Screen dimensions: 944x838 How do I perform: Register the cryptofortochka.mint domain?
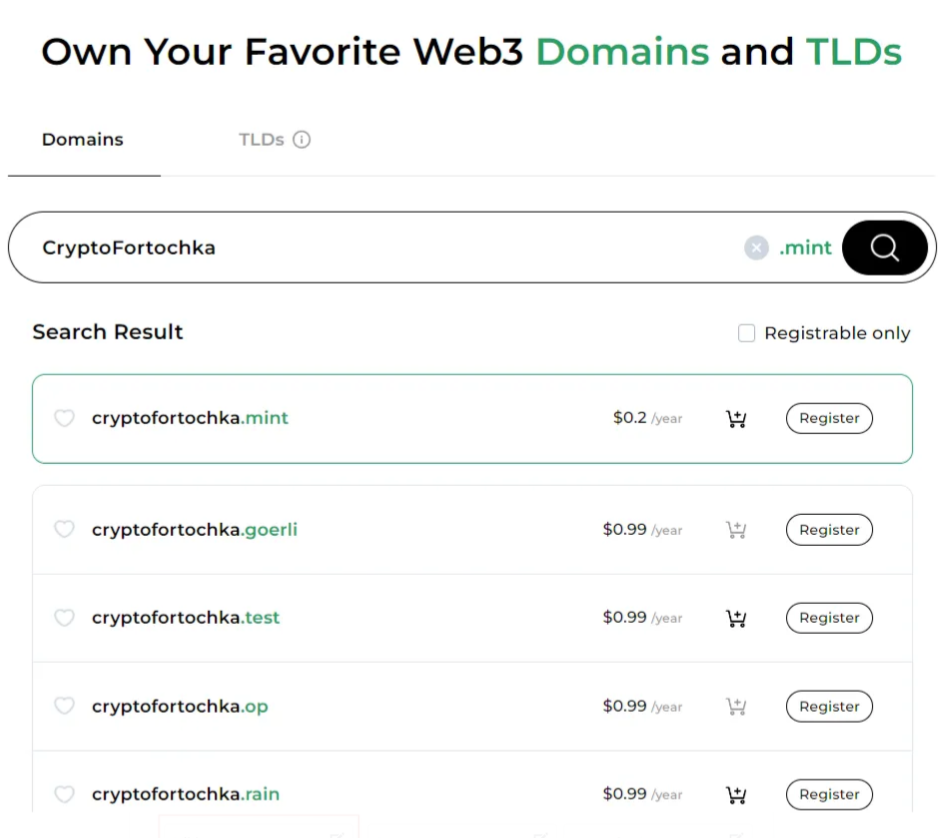pyautogui.click(x=829, y=418)
